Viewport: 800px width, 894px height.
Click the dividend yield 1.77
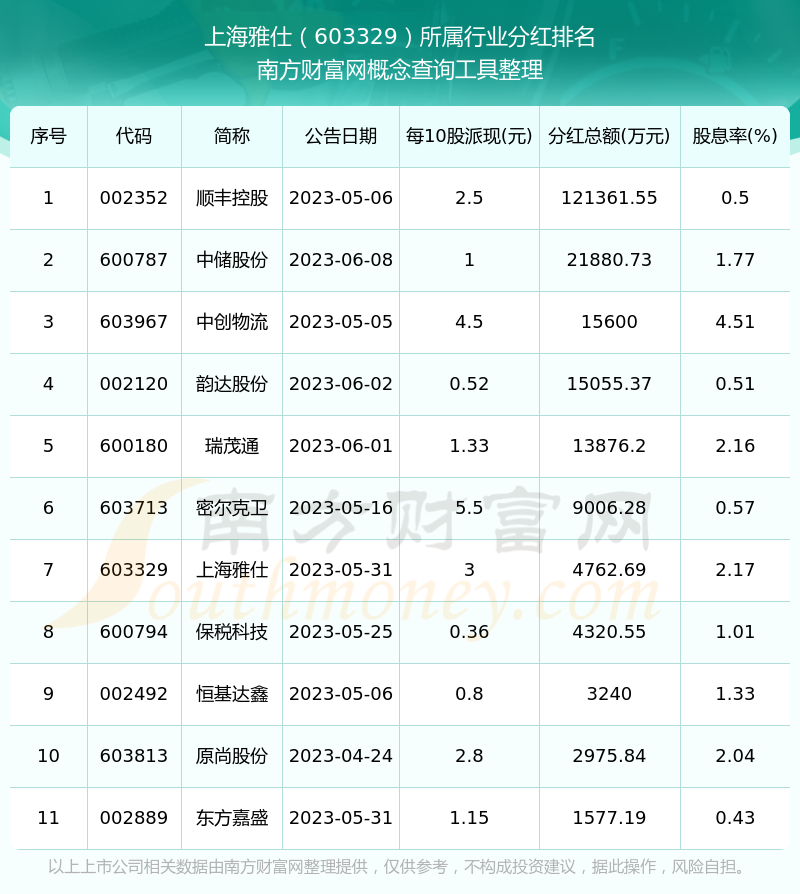(x=735, y=260)
